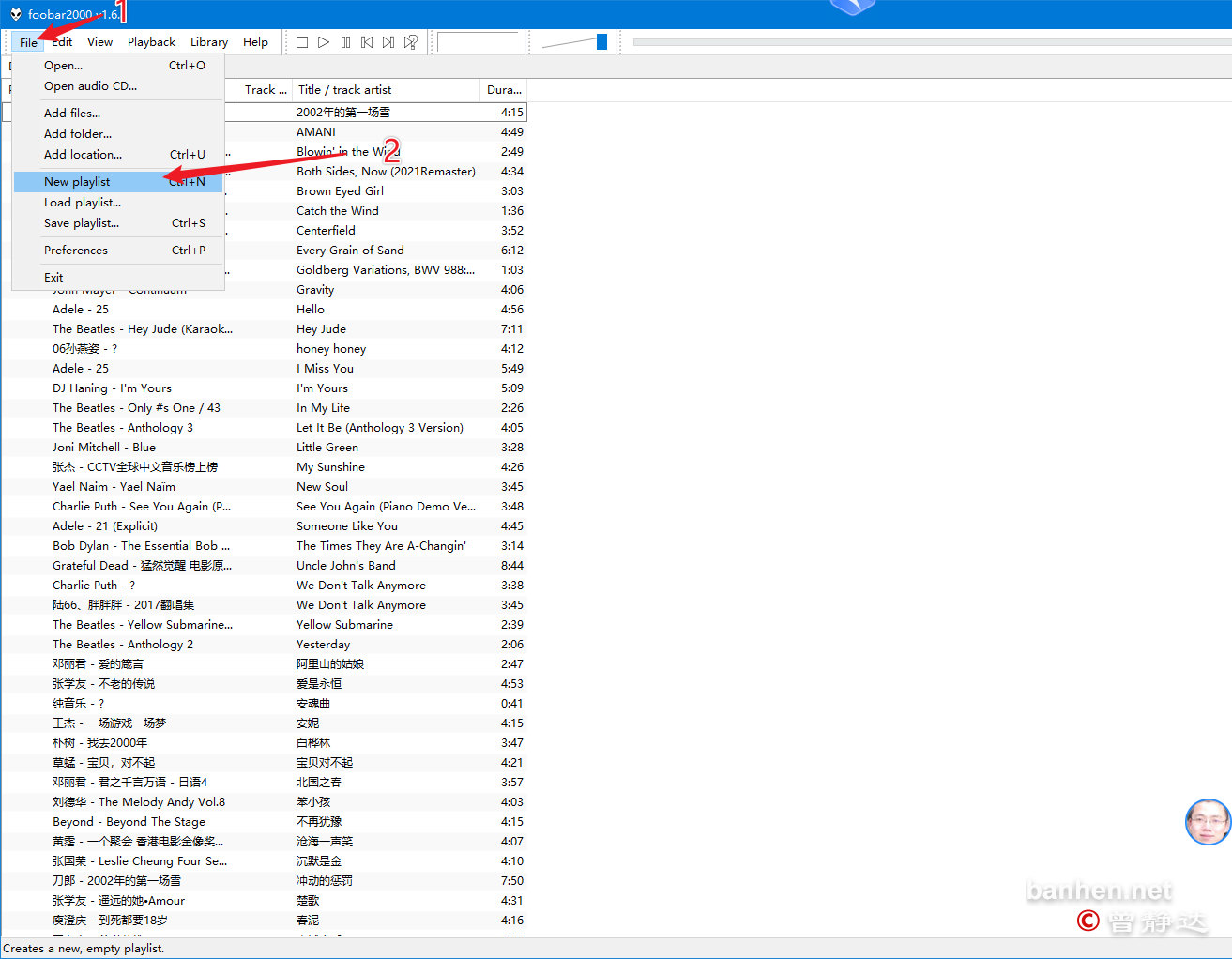This screenshot has height=959, width=1232.
Task: Open the Help menu
Action: (x=255, y=42)
